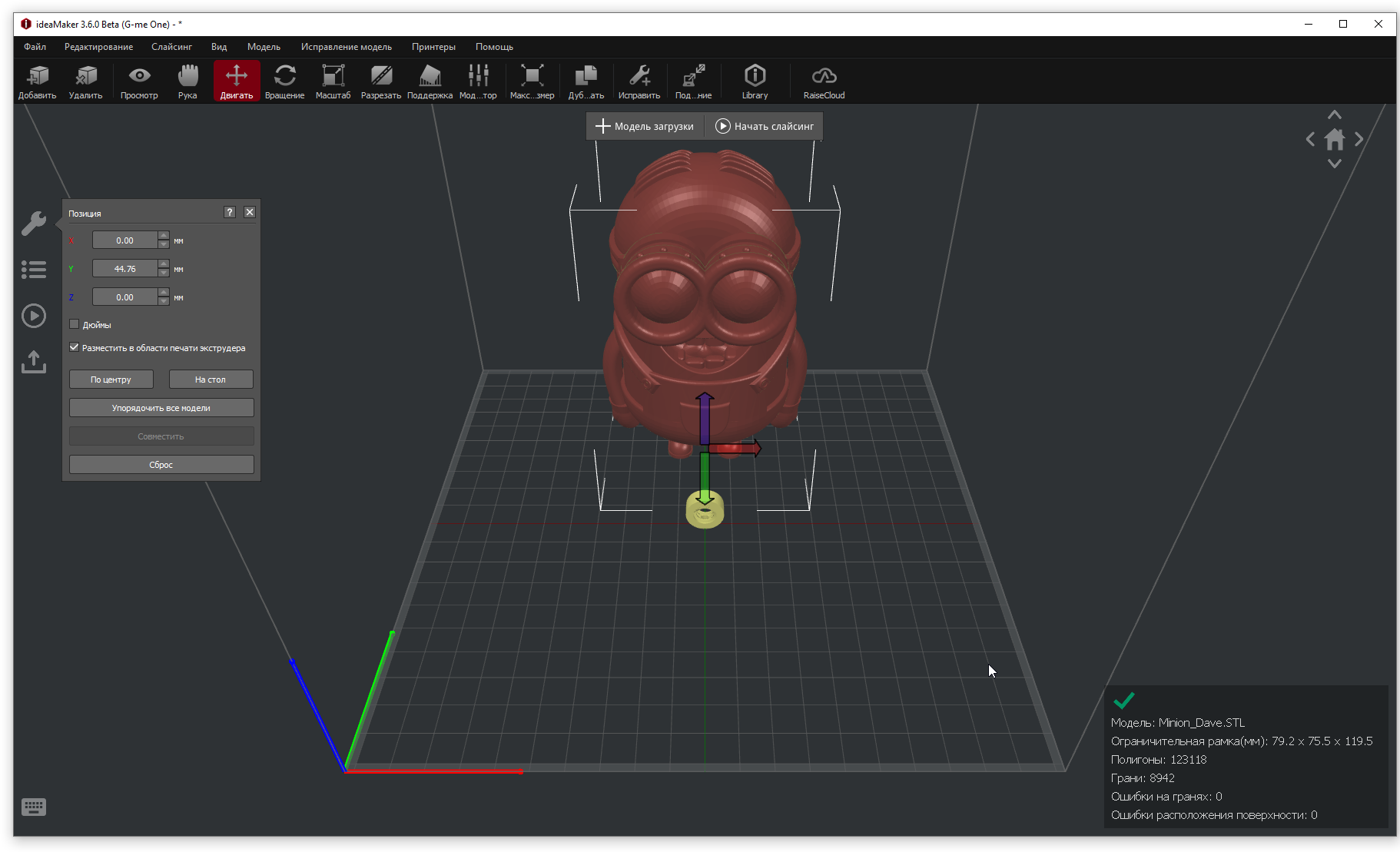Open the Library toolbar icon
This screenshot has height=852, width=1400.
pyautogui.click(x=755, y=81)
